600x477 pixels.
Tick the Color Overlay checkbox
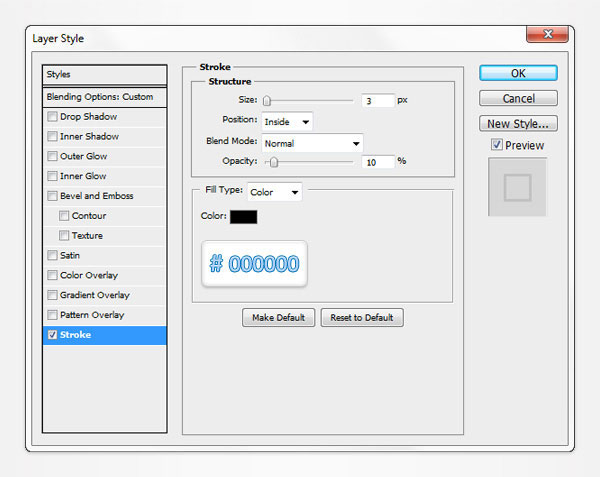(x=52, y=275)
